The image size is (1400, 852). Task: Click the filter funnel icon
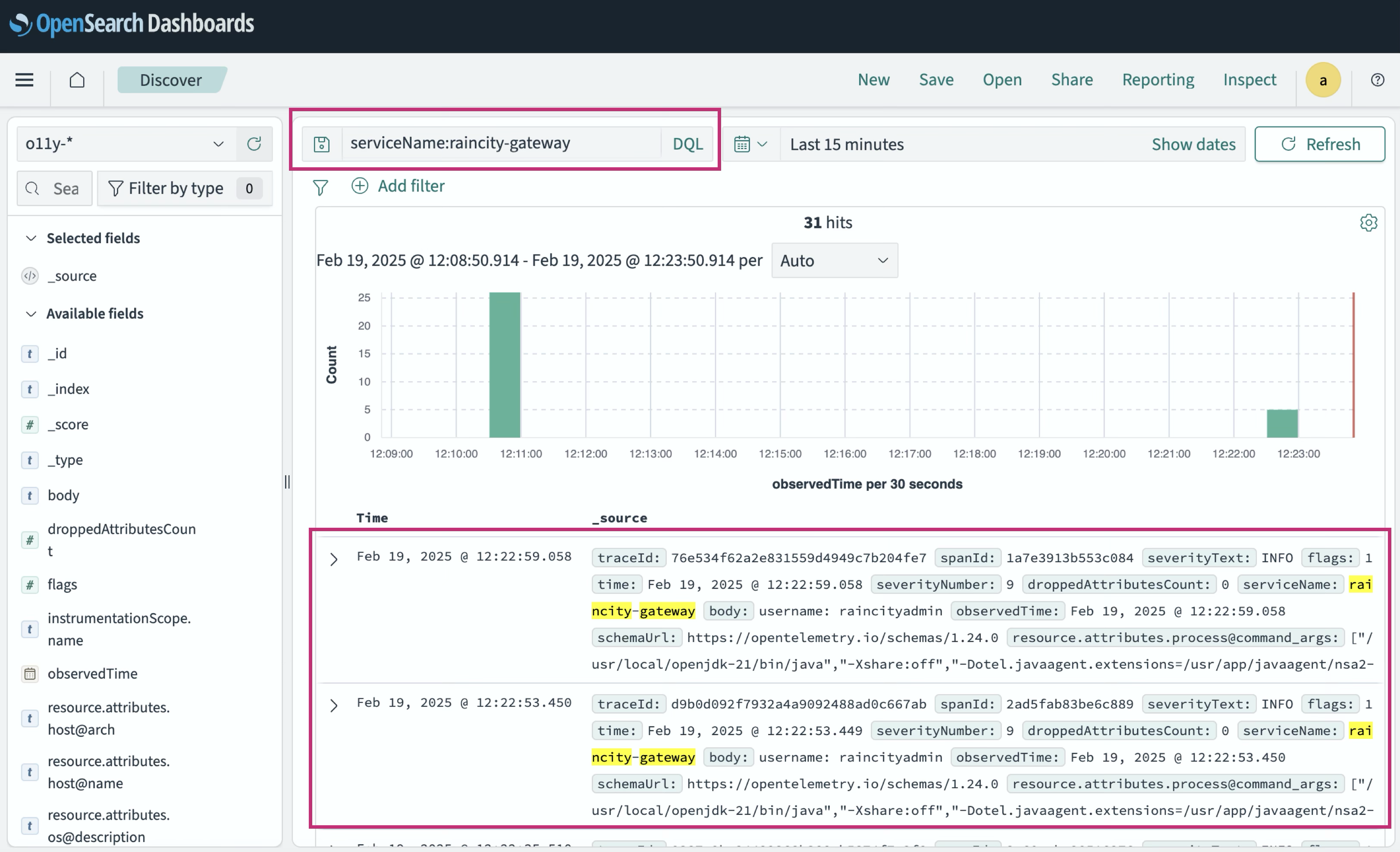click(320, 187)
